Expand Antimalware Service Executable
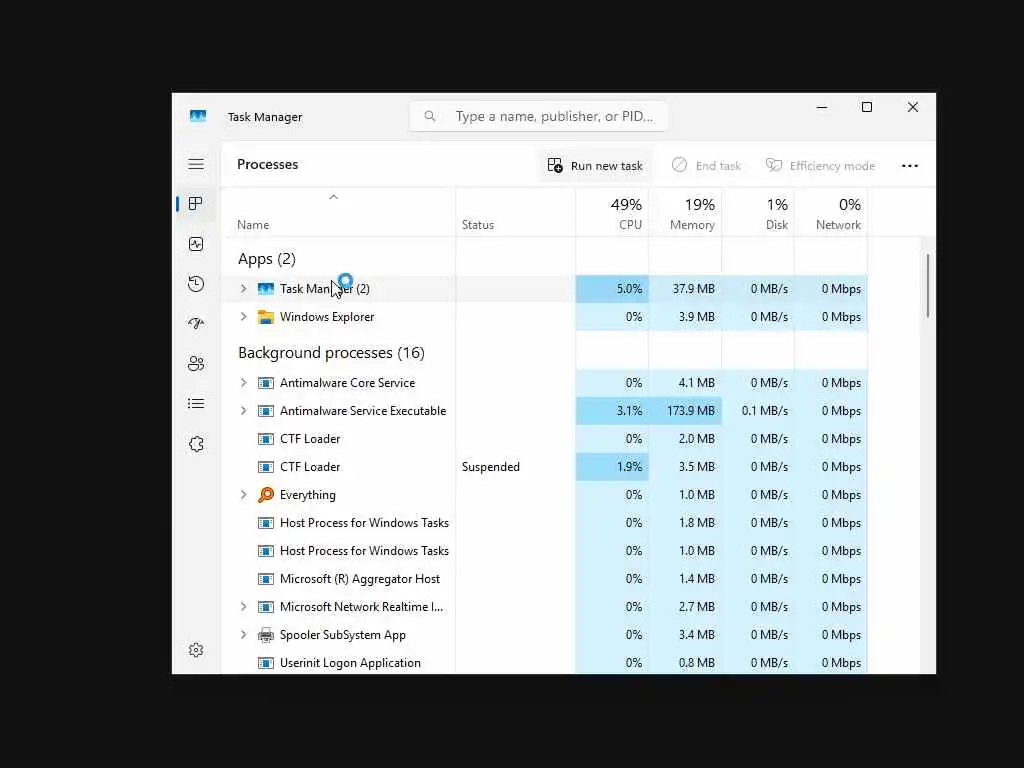 point(244,411)
